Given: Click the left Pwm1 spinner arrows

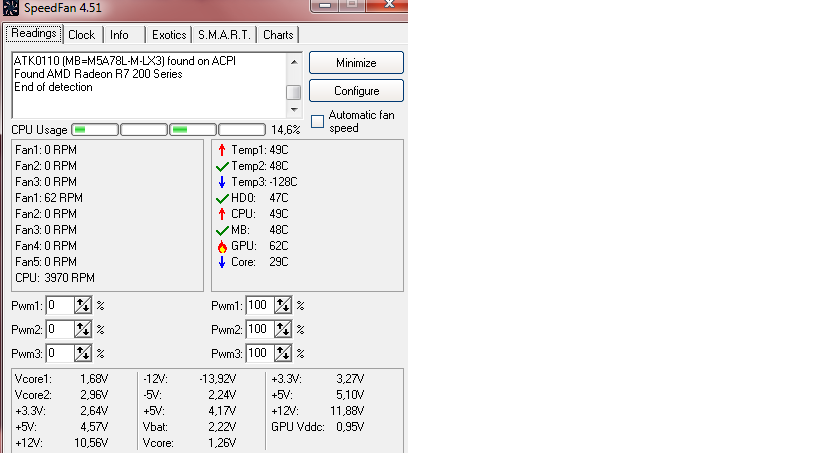Looking at the screenshot, I should click(x=83, y=305).
